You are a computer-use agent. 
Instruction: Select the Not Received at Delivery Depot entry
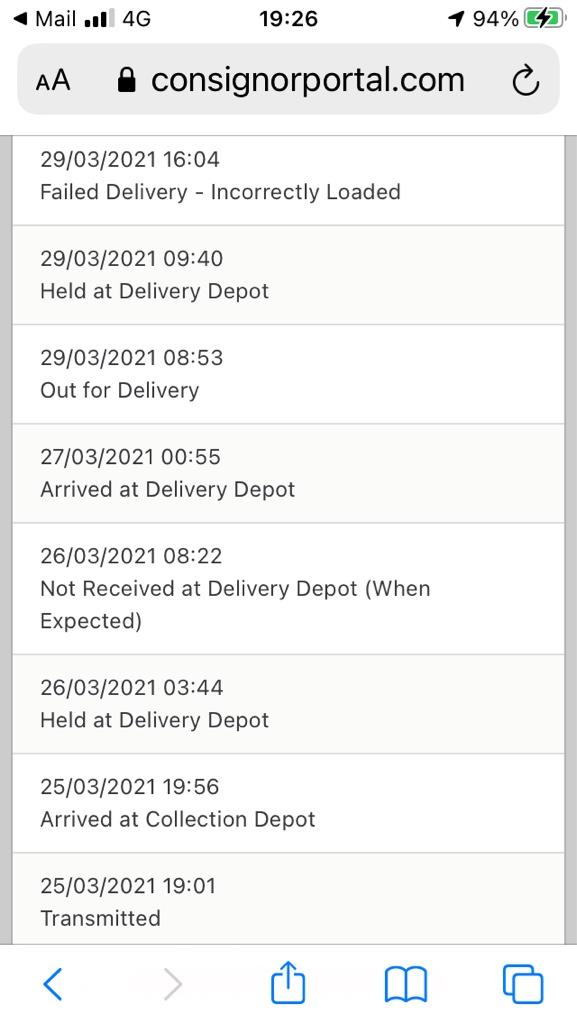288,588
